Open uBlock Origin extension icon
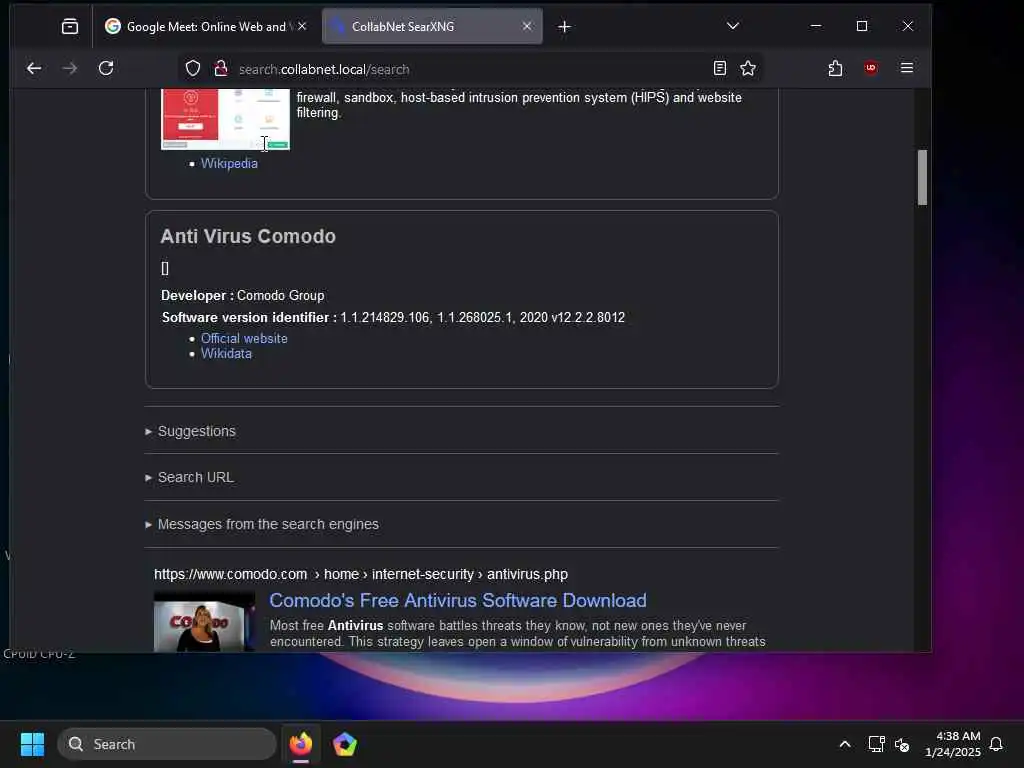 click(x=871, y=68)
